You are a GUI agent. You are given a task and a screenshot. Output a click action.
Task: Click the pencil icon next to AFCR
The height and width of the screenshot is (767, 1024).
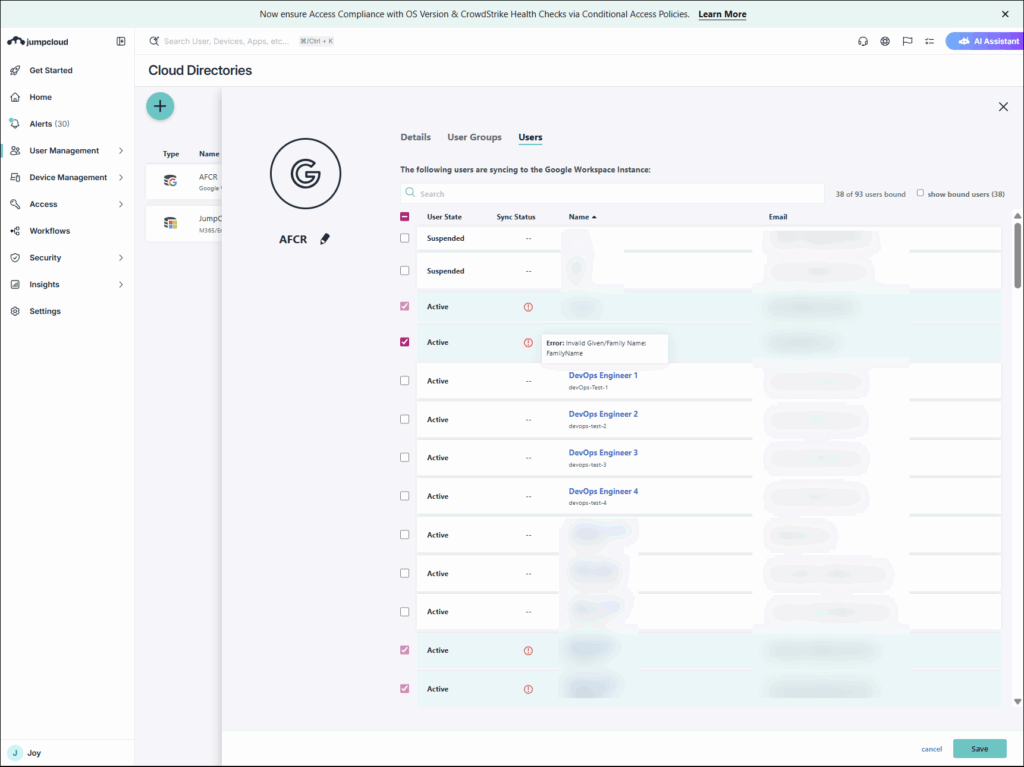[x=324, y=240]
